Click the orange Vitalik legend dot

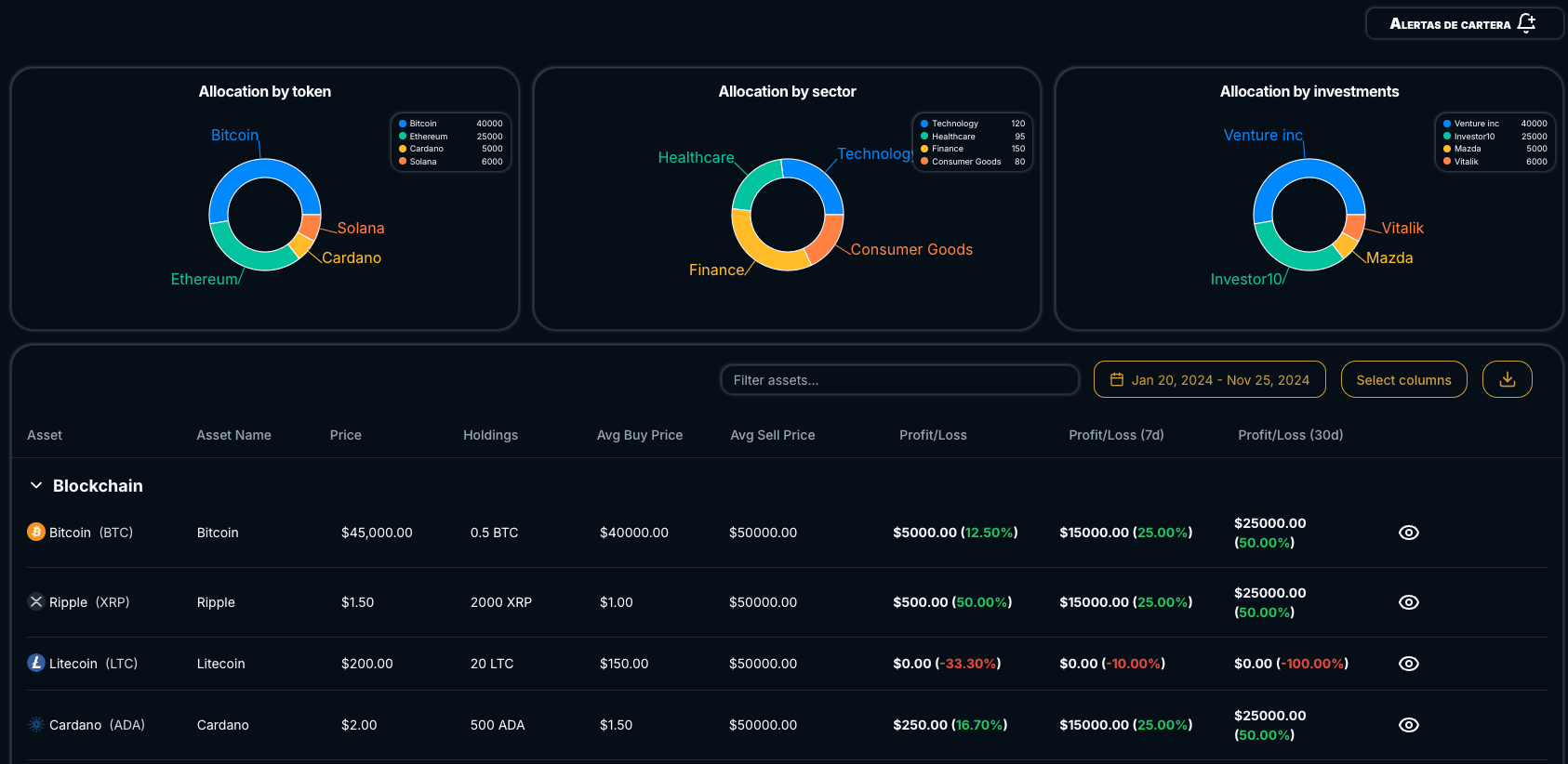pyautogui.click(x=1447, y=162)
